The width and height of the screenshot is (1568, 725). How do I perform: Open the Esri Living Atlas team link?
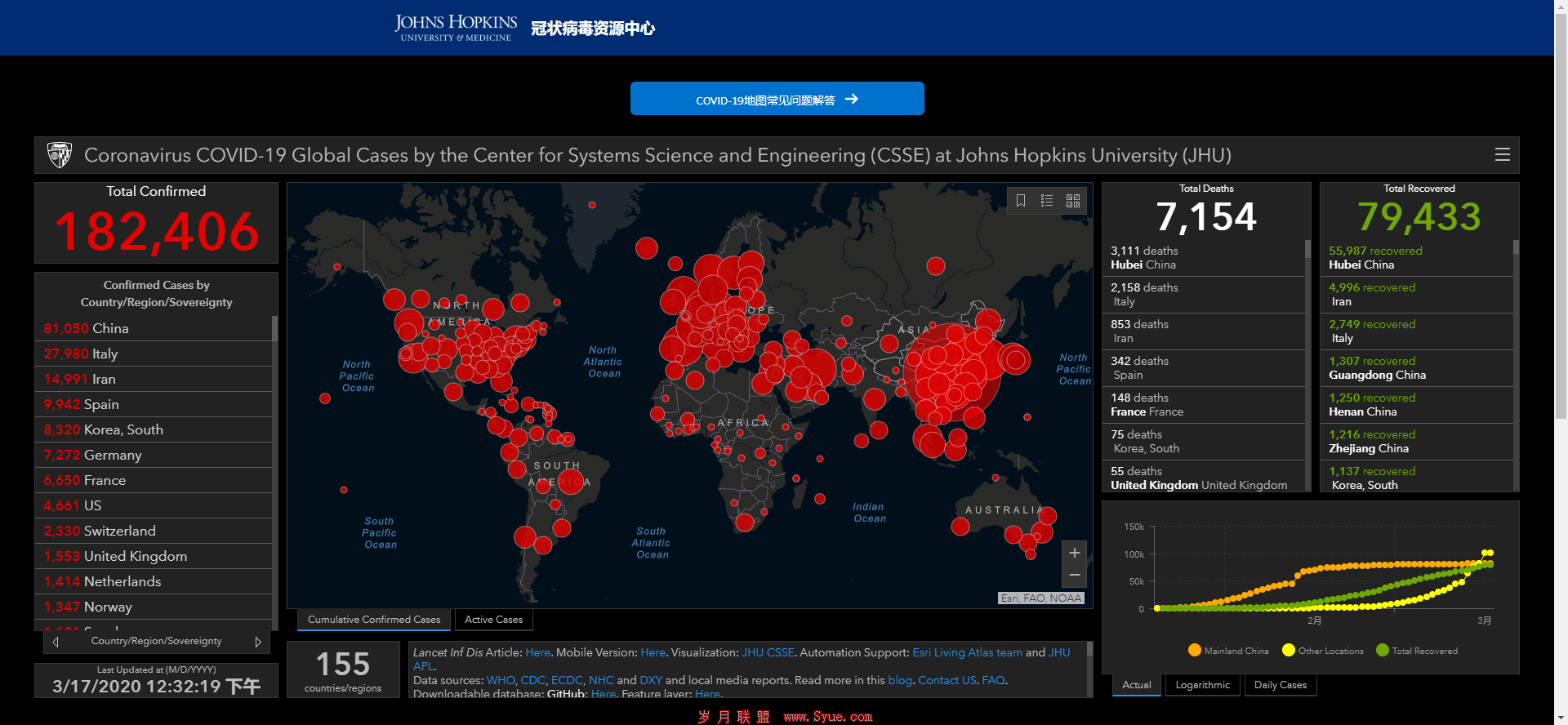[x=967, y=652]
